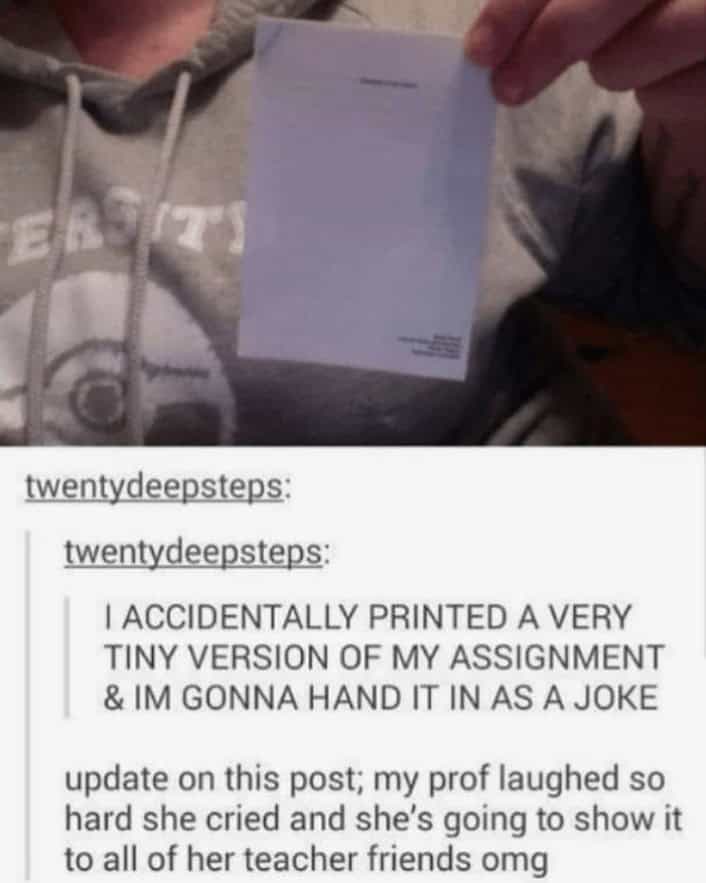Click the 'update on this post' text line
This screenshot has height=883, width=706.
tap(365, 780)
